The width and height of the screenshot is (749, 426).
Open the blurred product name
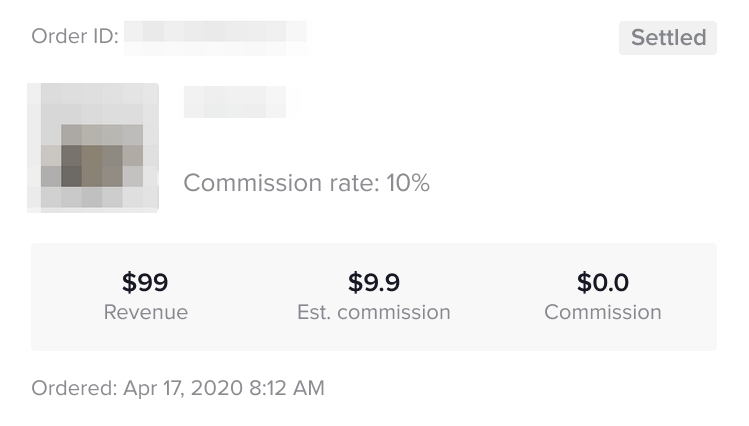pos(235,102)
